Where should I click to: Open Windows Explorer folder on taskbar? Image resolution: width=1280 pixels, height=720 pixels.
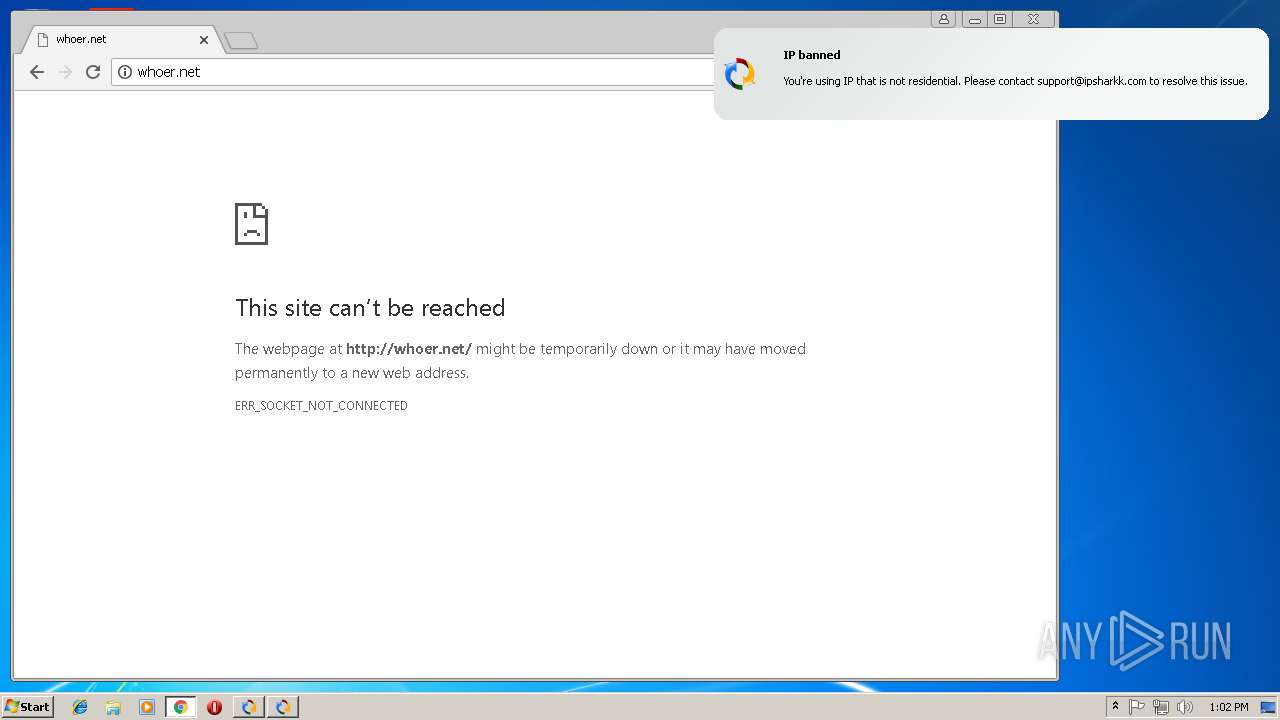113,707
